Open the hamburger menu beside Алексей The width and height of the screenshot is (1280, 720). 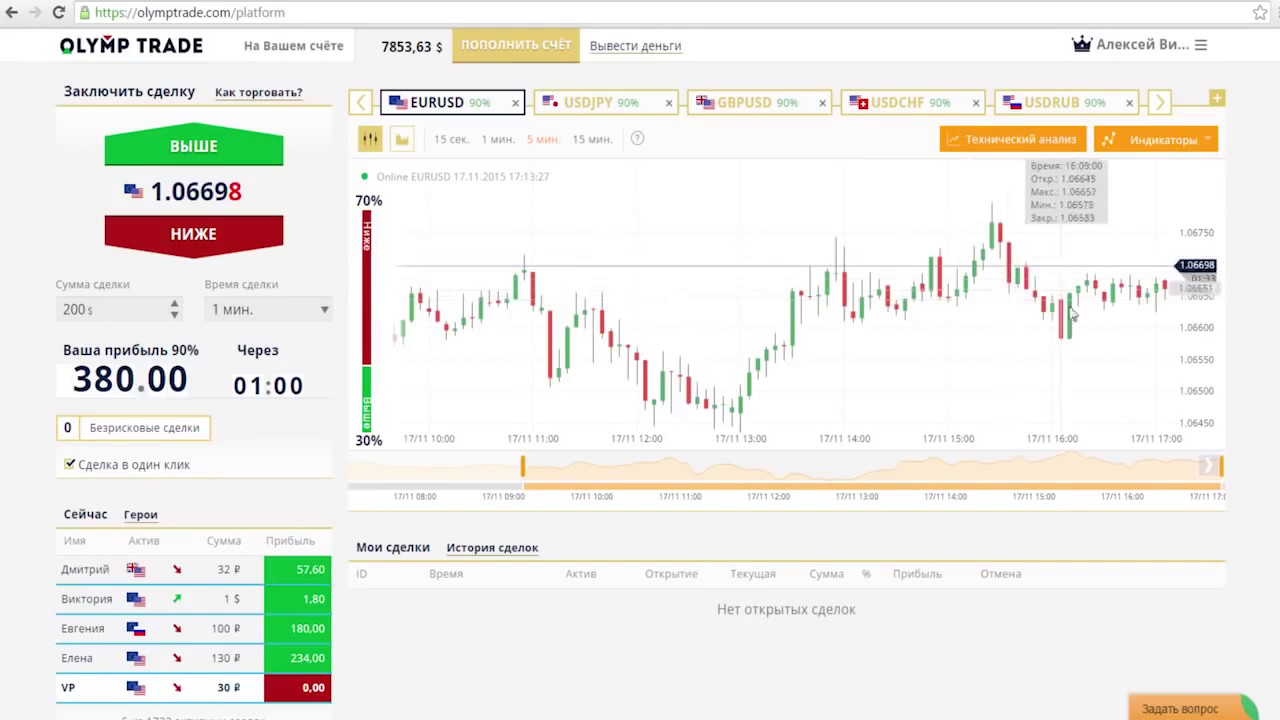tap(1201, 45)
